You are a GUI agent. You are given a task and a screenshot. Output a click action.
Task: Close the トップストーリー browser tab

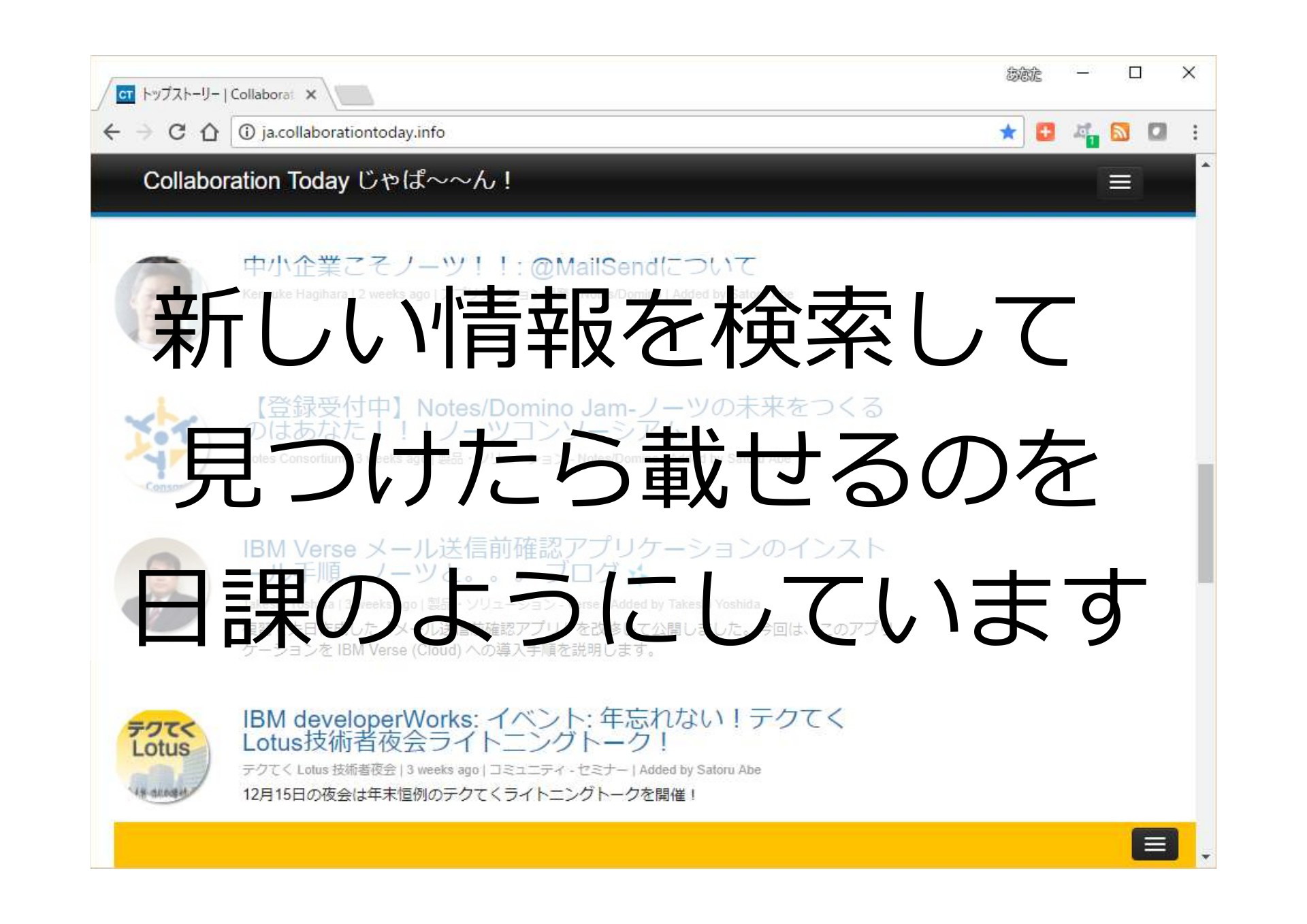tap(311, 95)
